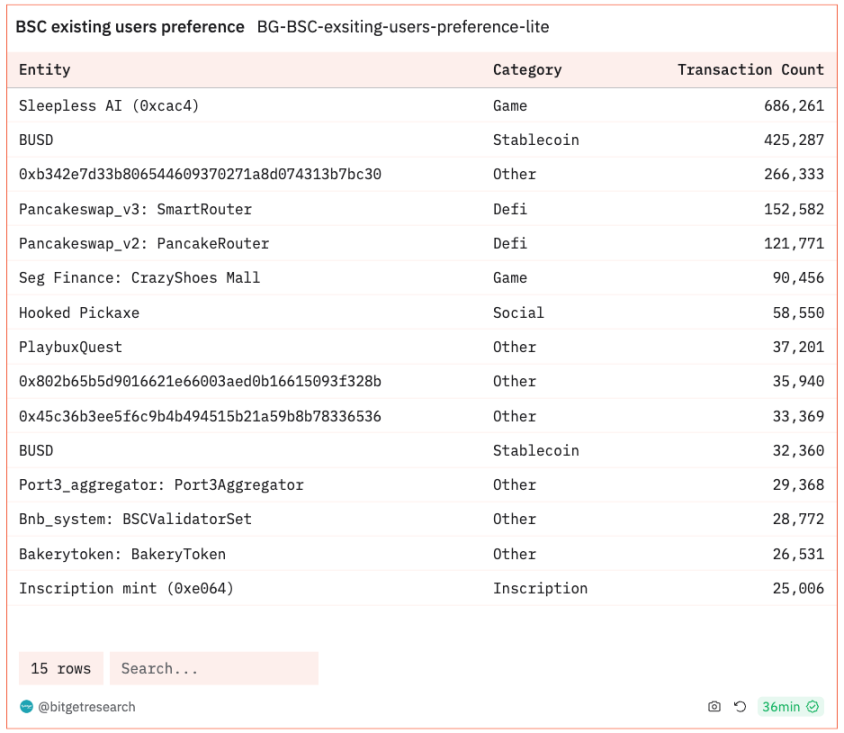Select the Bnb_system: BSCValidatorSet entity cell
Image resolution: width=844 pixels, height=733 pixels.
[x=135, y=519]
